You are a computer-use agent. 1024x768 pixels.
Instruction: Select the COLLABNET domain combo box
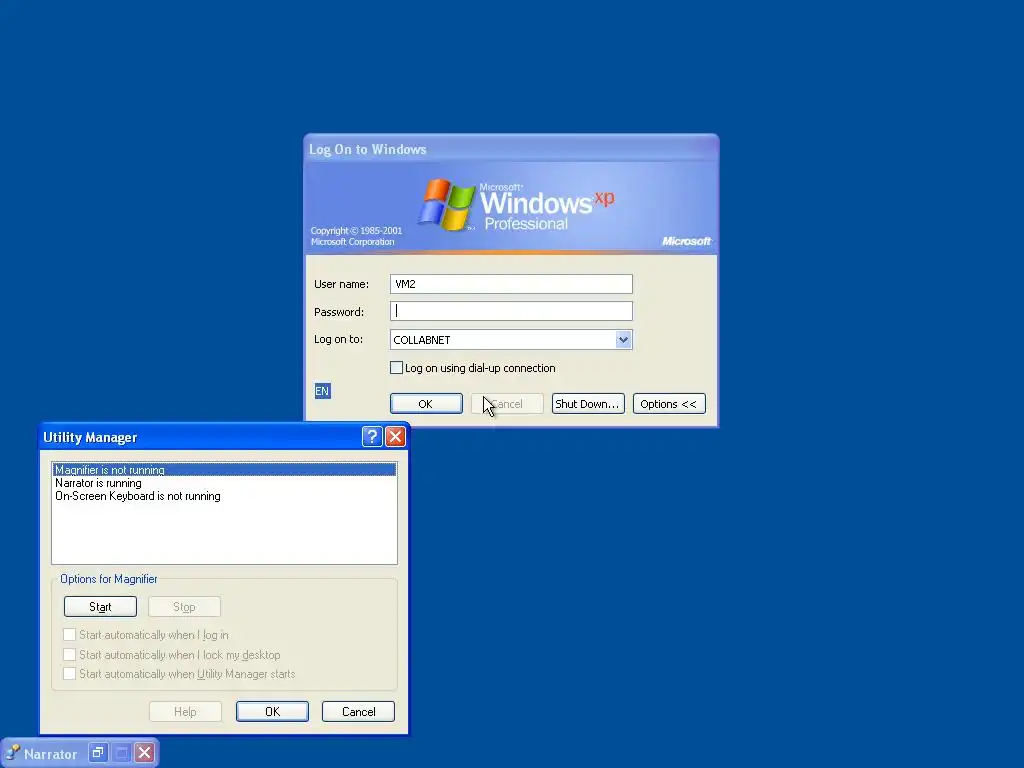511,340
